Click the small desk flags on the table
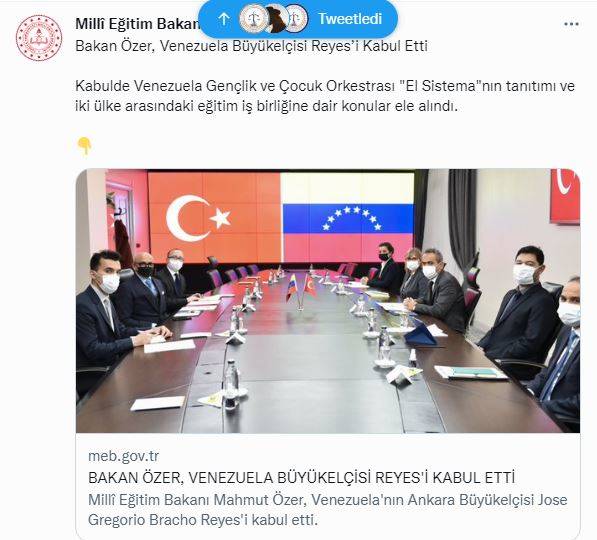 click(301, 290)
